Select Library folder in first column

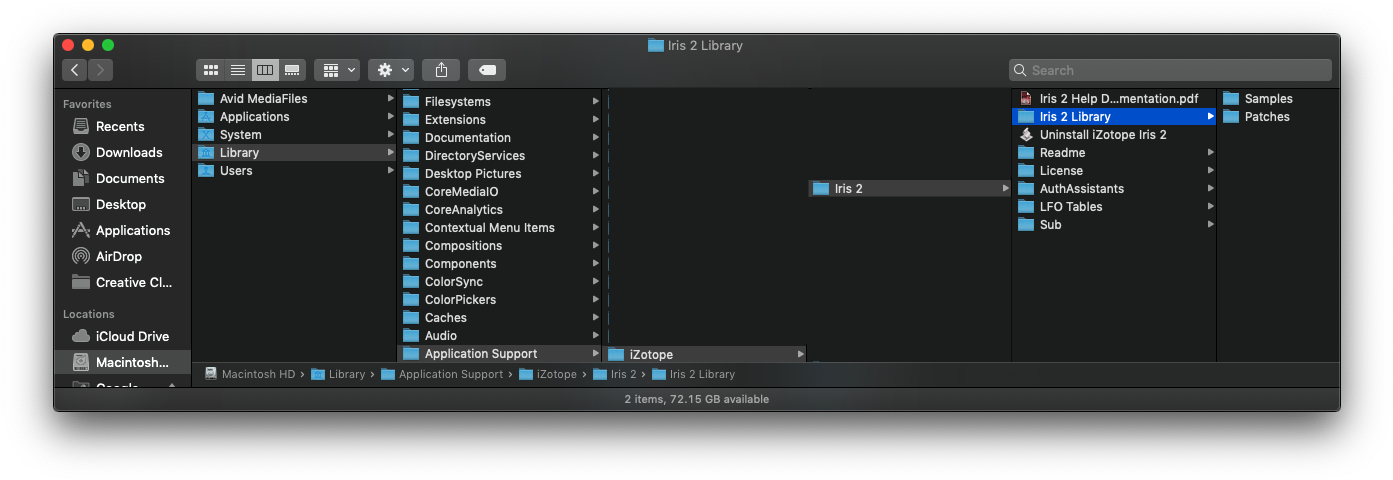pos(294,152)
